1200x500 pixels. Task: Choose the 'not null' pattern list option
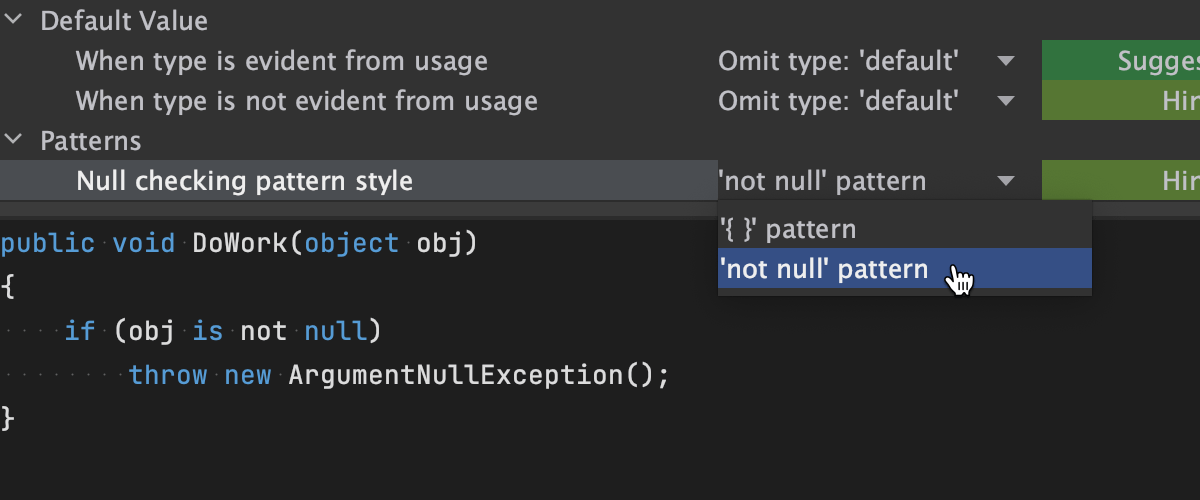(x=823, y=269)
